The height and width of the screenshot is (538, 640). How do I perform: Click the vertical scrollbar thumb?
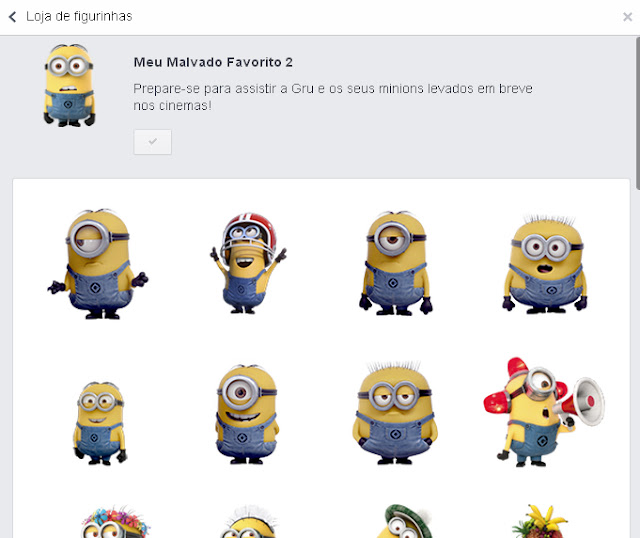(x=638, y=113)
